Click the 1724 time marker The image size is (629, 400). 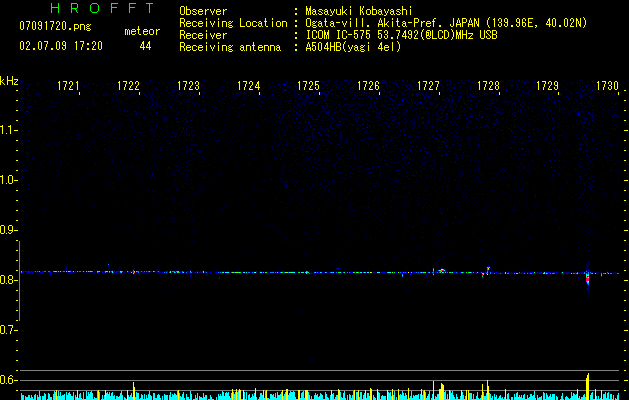[248, 86]
